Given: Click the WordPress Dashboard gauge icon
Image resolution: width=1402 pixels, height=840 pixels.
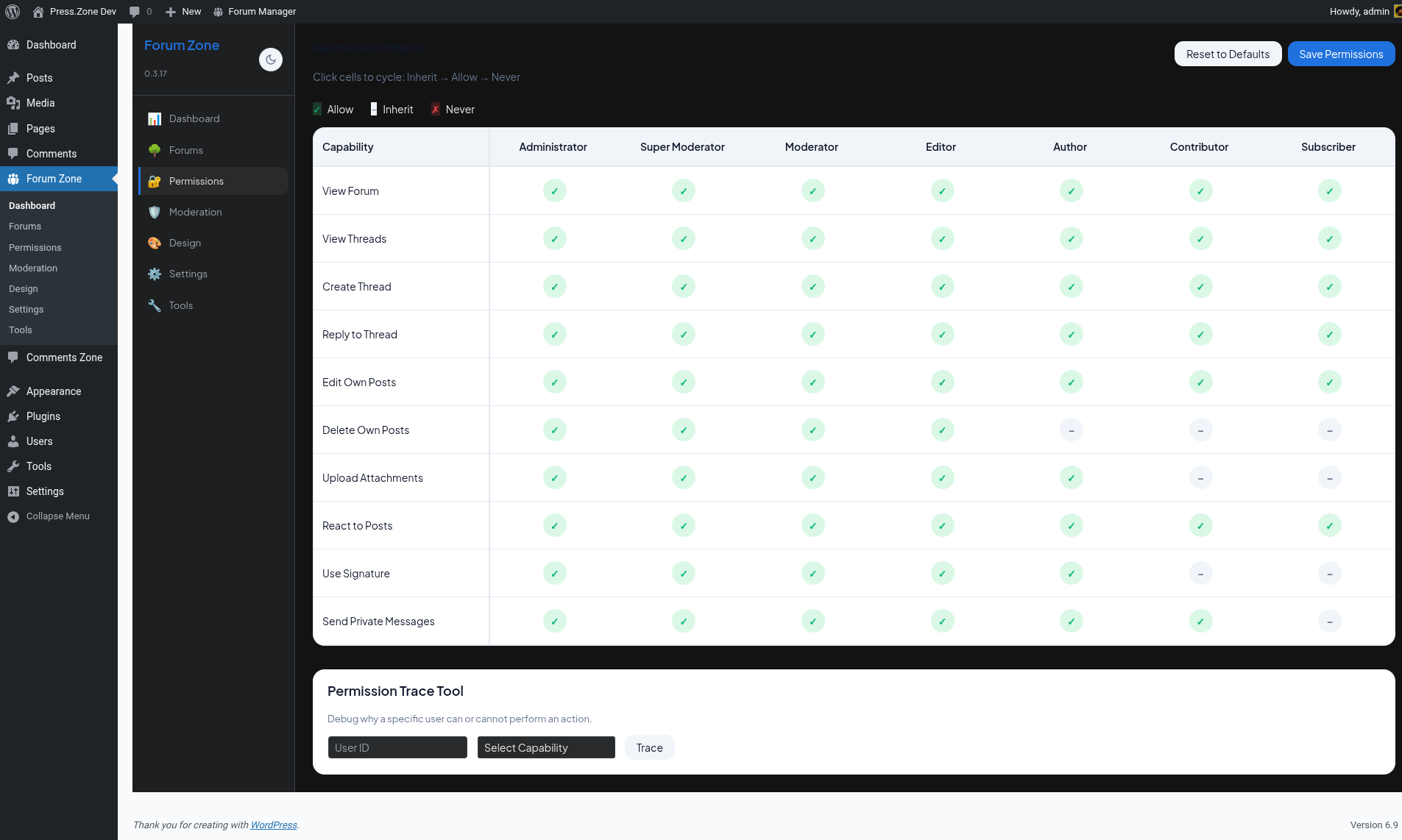Looking at the screenshot, I should coord(13,45).
